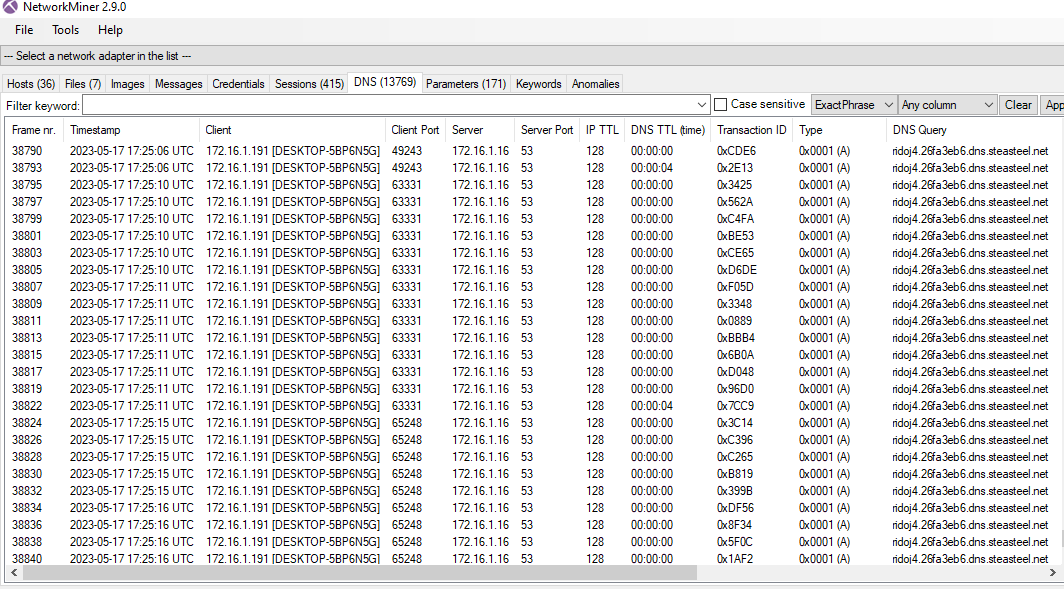Switch to the Sessions (415) tab

[x=309, y=83]
